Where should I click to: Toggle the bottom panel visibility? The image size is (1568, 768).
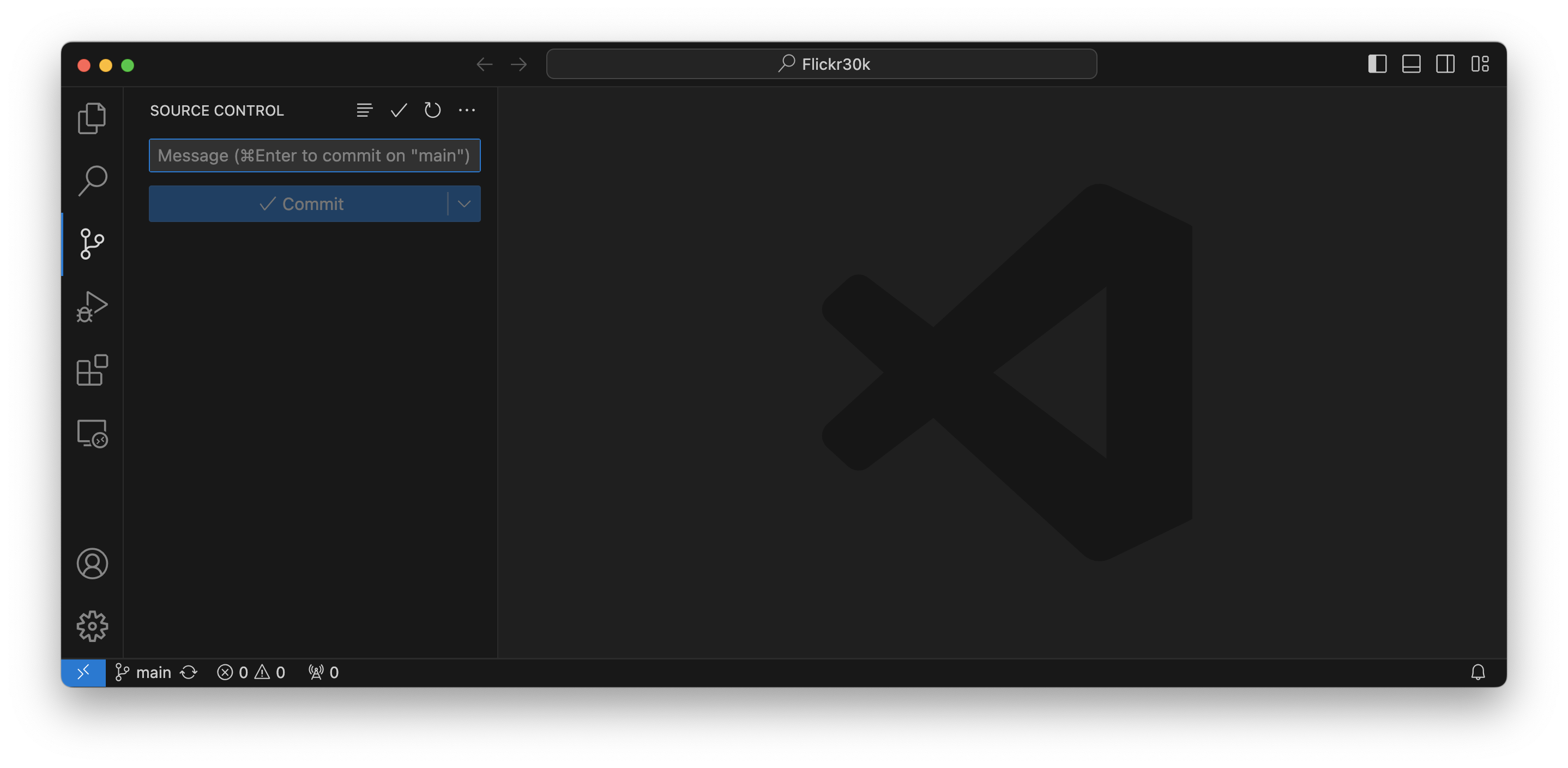coord(1411,64)
